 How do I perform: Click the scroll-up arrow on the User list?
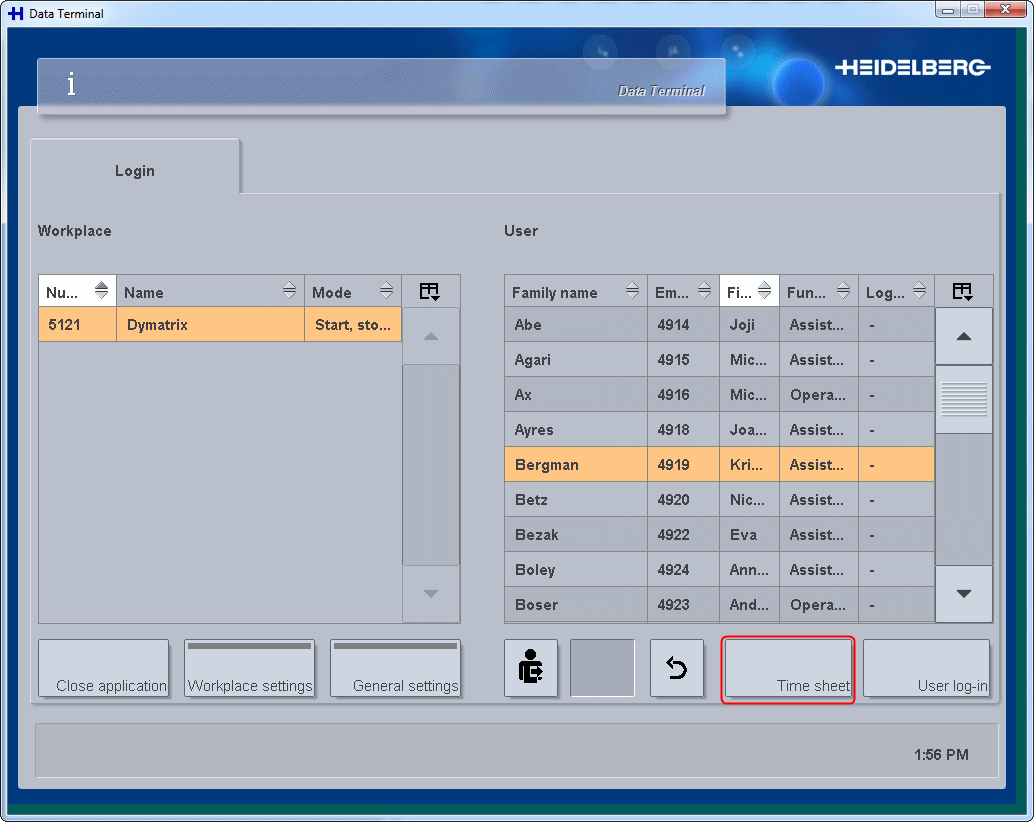(x=963, y=336)
